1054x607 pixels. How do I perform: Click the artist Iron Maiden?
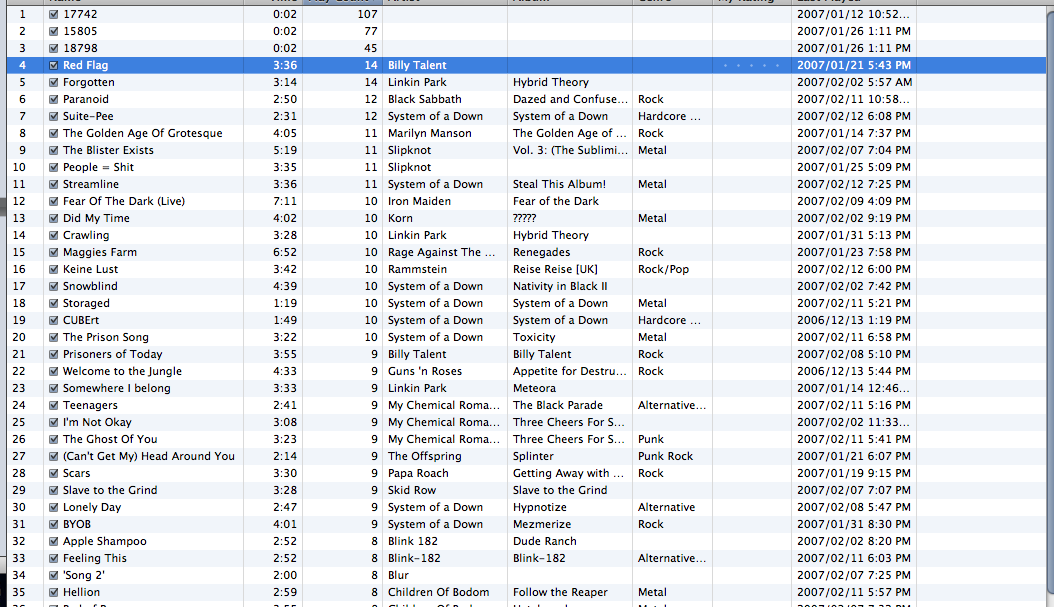click(x=419, y=201)
